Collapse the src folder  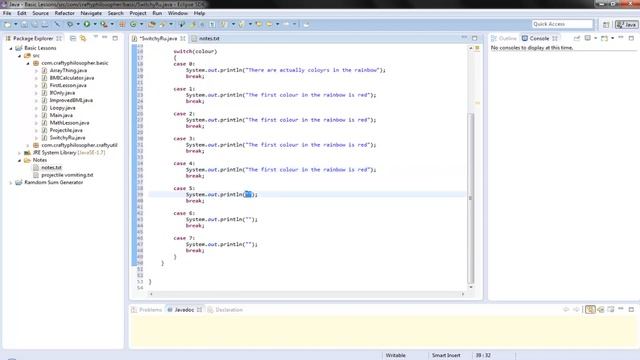click(20, 56)
